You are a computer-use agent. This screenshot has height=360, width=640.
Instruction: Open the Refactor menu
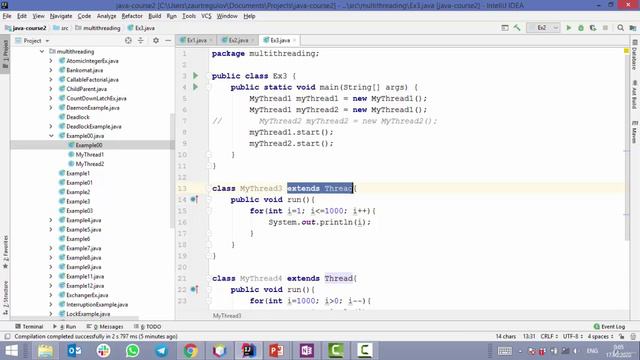pyautogui.click(x=132, y=16)
